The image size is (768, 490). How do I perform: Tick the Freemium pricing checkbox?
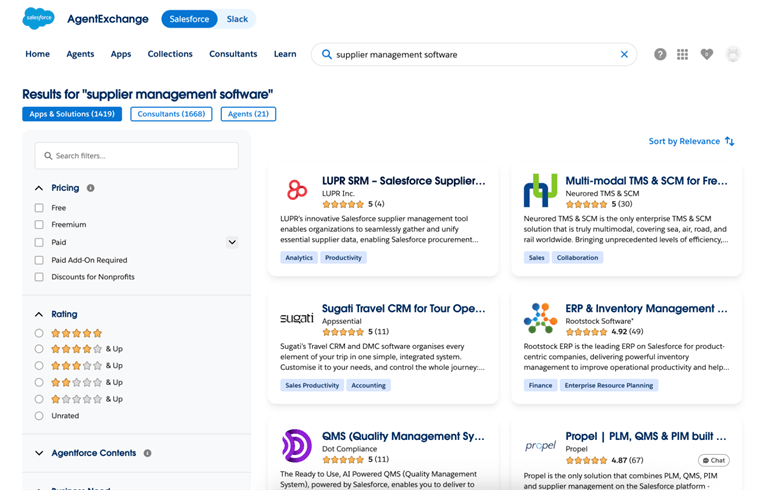click(39, 224)
